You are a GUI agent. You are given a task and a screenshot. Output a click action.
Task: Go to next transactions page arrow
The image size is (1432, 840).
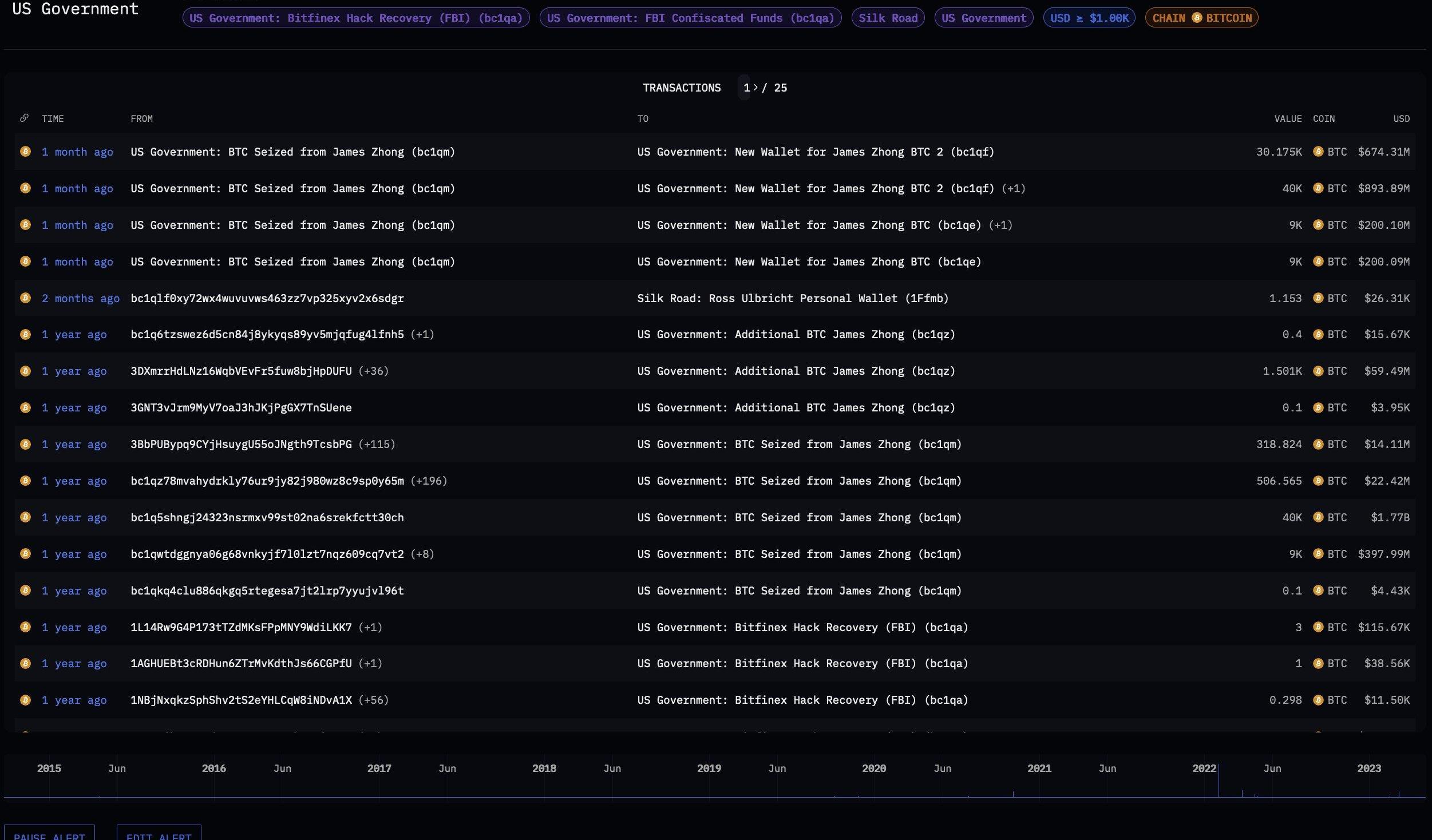[755, 88]
